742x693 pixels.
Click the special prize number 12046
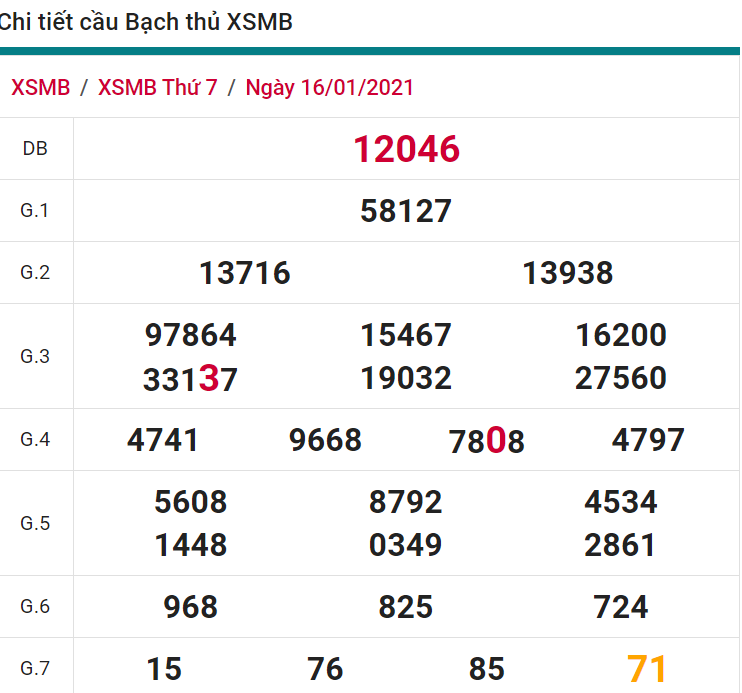click(x=406, y=150)
